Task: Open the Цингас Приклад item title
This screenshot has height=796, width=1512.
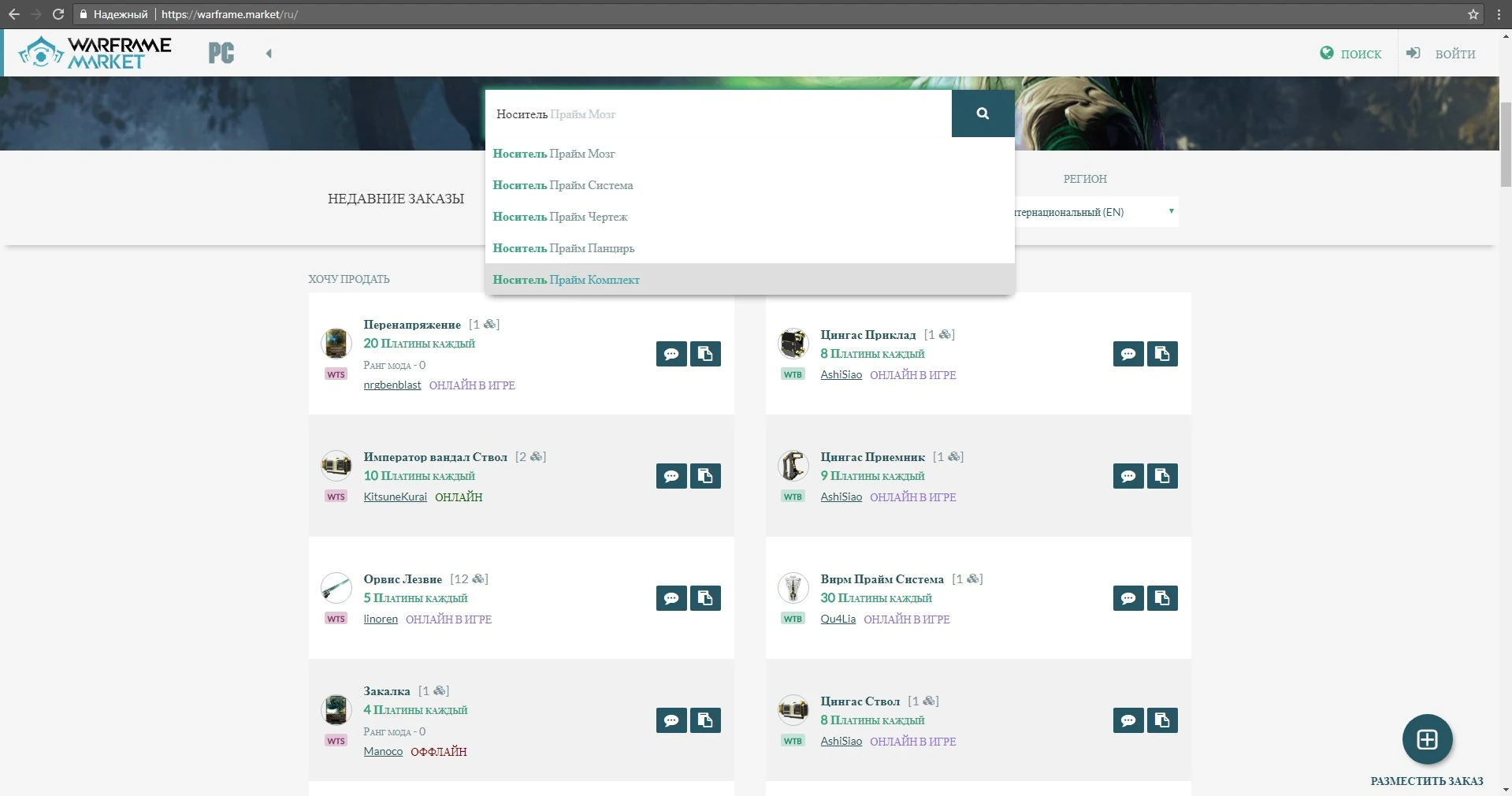Action: [x=868, y=335]
